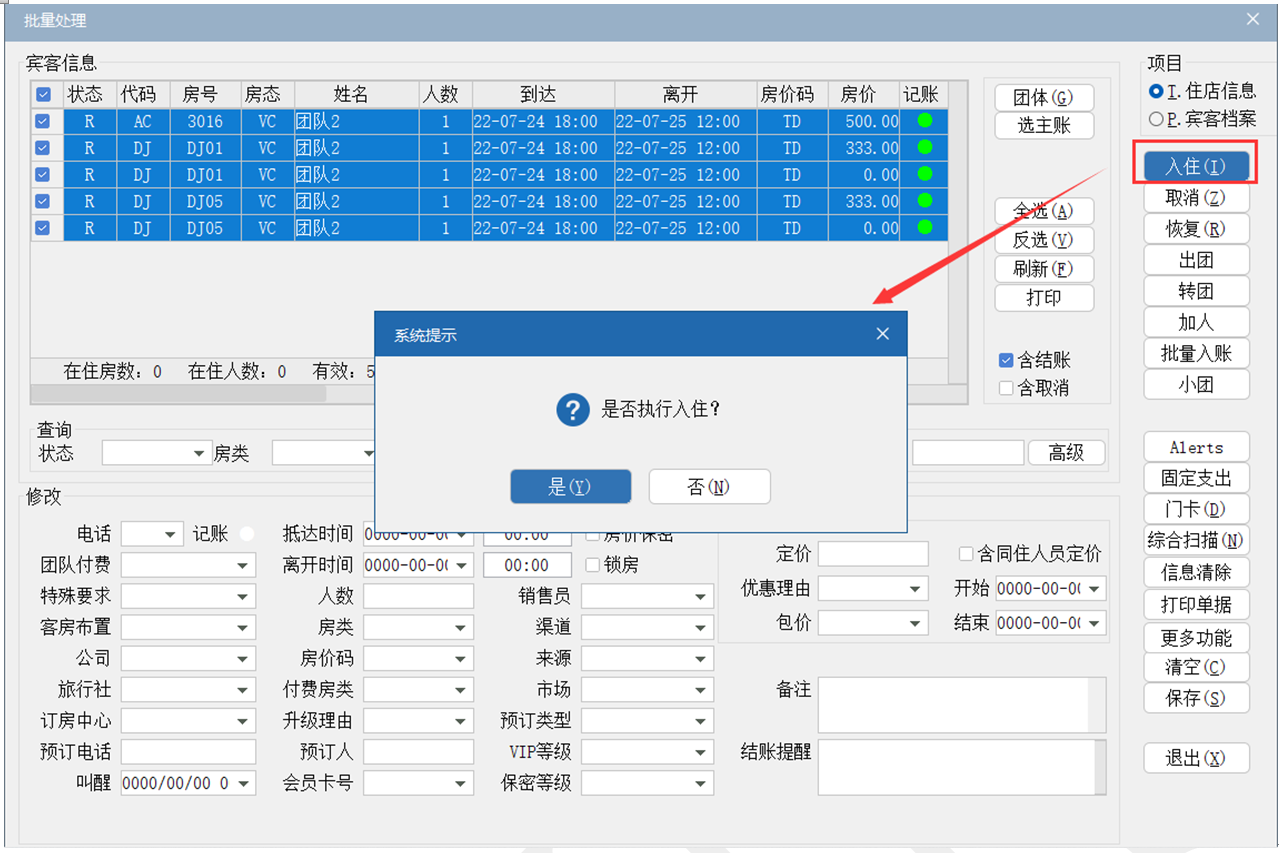
Task: Click the 入住(I) check-in button
Action: click(x=1194, y=166)
